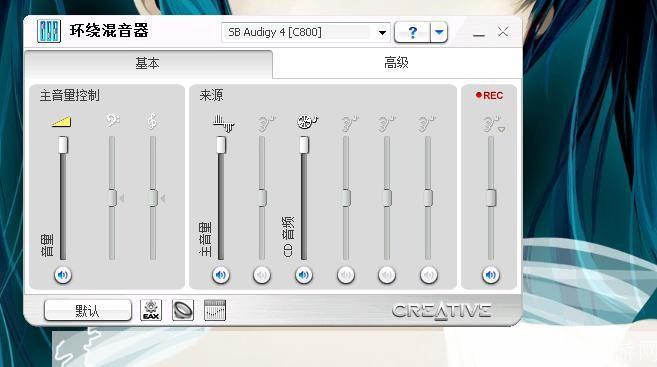Screen dimensions: 657x367
Task: Click the 来源 panel title
Action: coord(212,95)
